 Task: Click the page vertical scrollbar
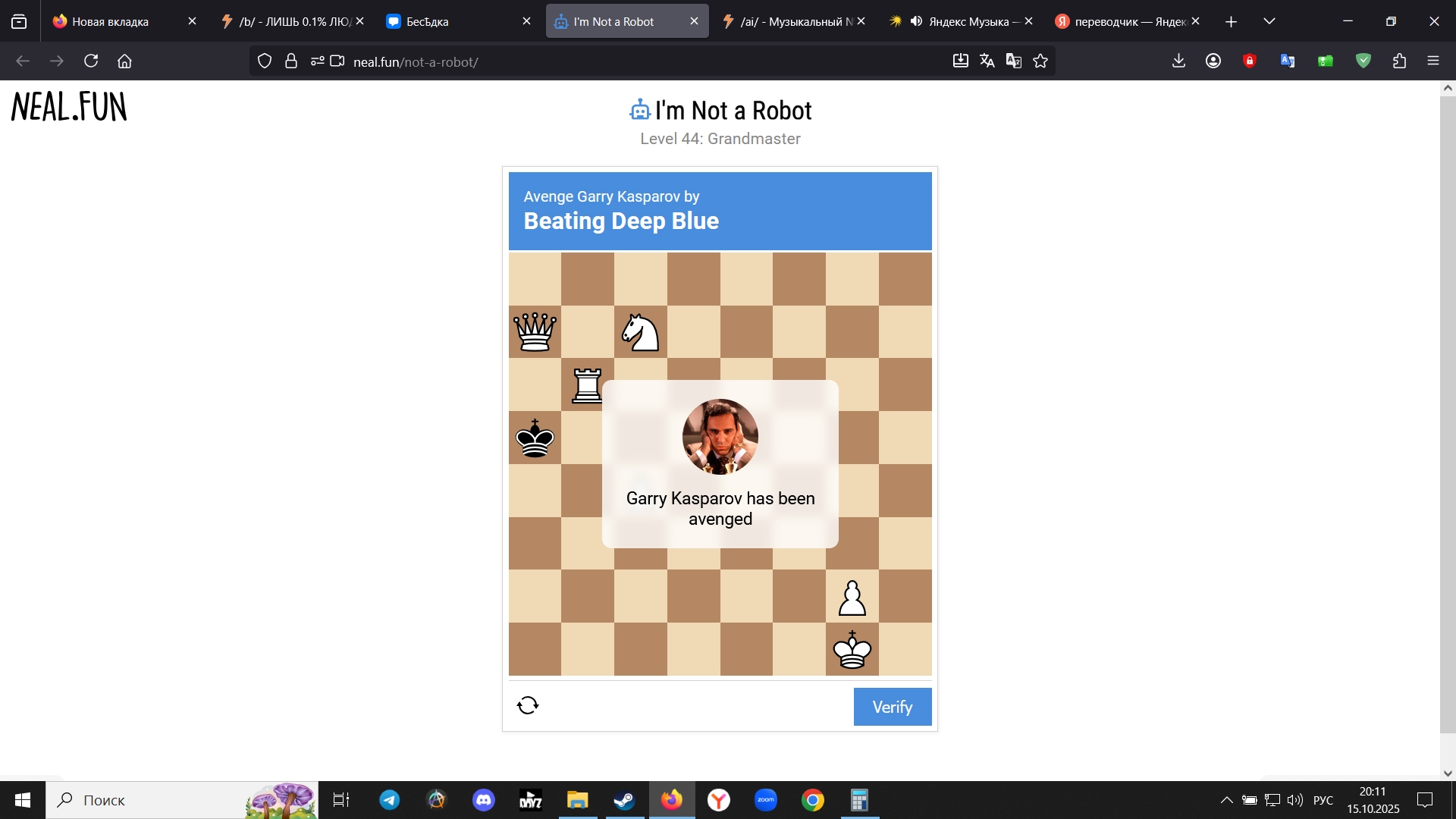point(1448,409)
